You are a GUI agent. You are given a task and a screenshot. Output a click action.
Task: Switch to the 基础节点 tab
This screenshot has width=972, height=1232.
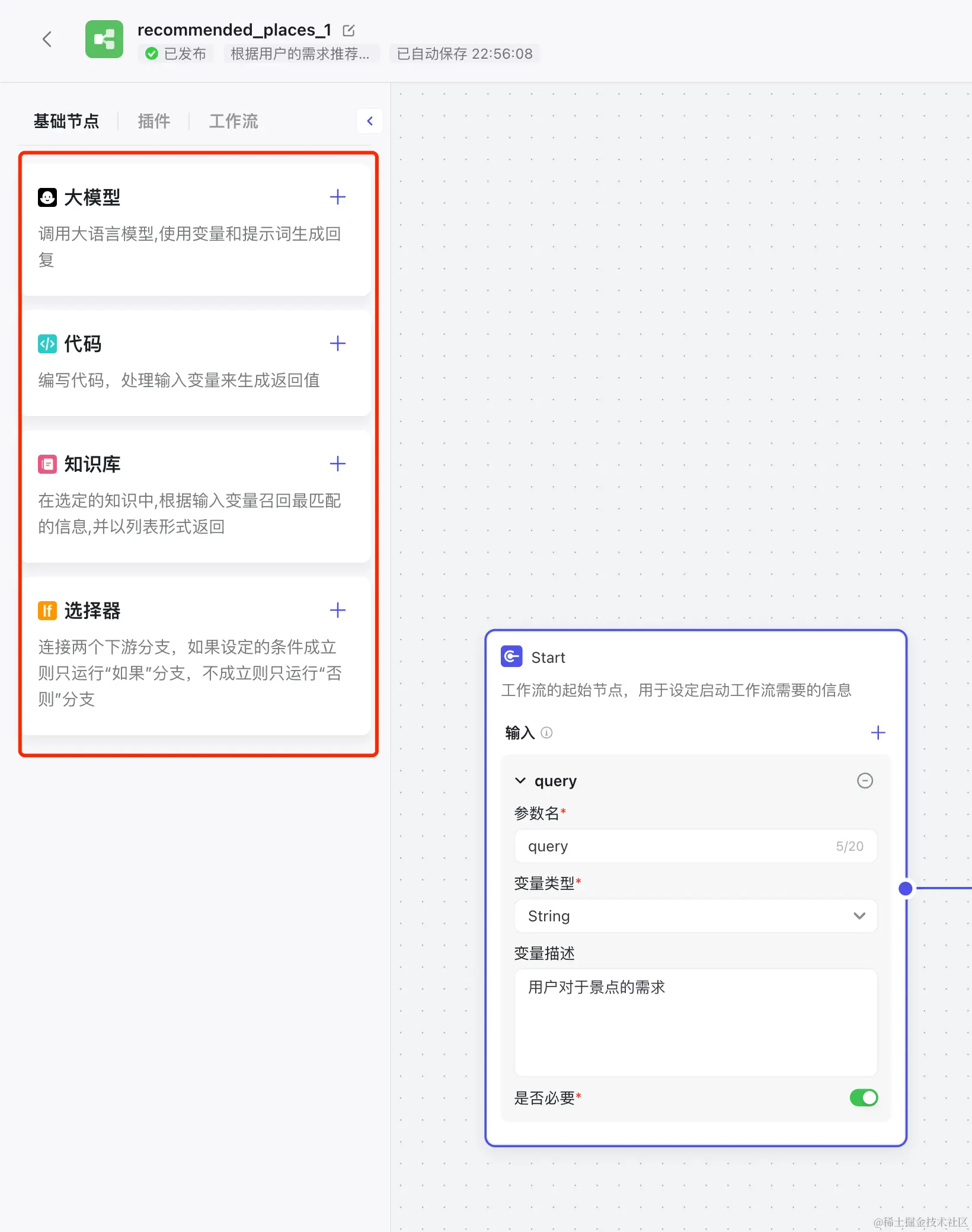66,121
